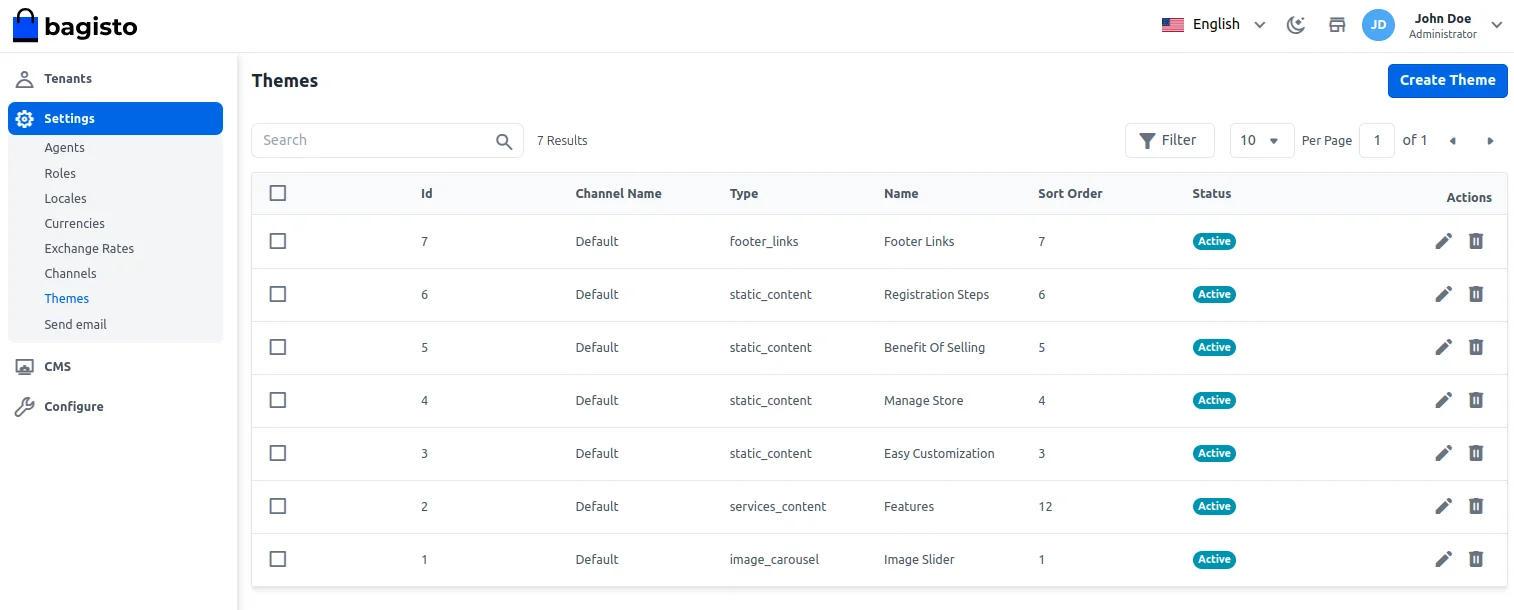Toggle dark mode moon icon
1514x610 pixels.
point(1296,25)
